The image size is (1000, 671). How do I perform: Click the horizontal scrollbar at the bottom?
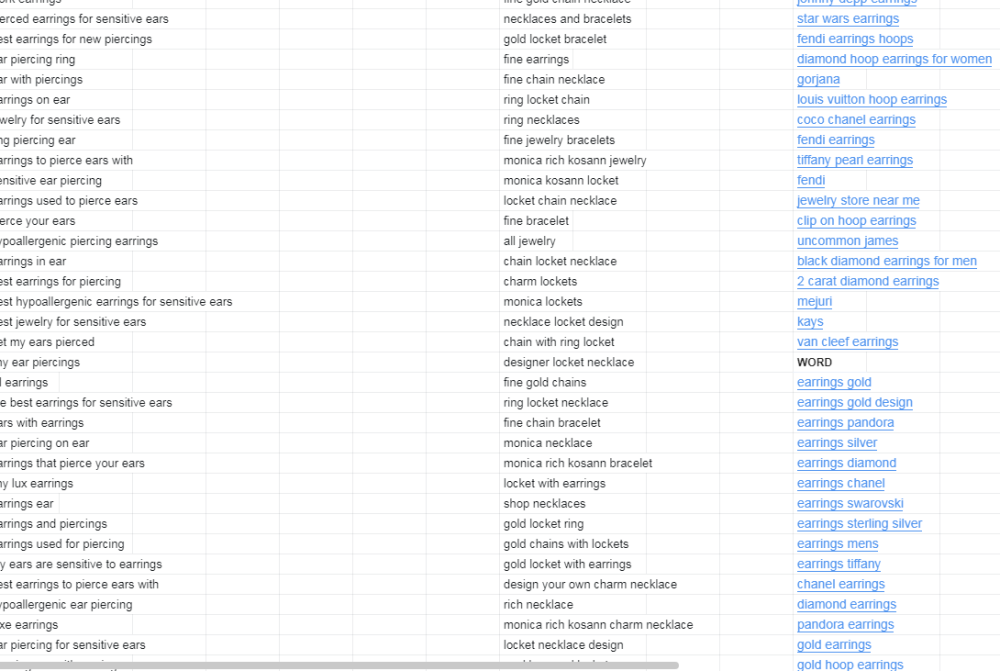(339, 665)
